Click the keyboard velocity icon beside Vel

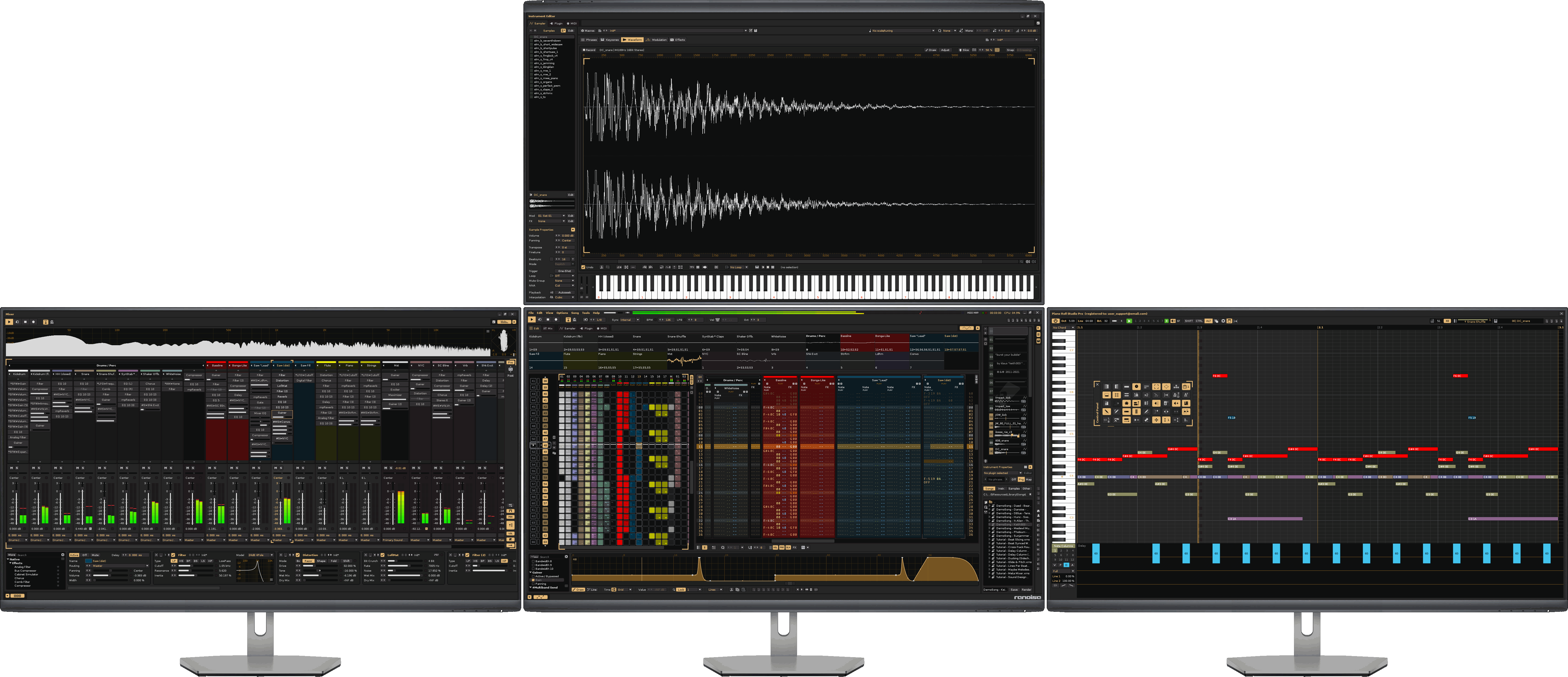click(x=718, y=320)
